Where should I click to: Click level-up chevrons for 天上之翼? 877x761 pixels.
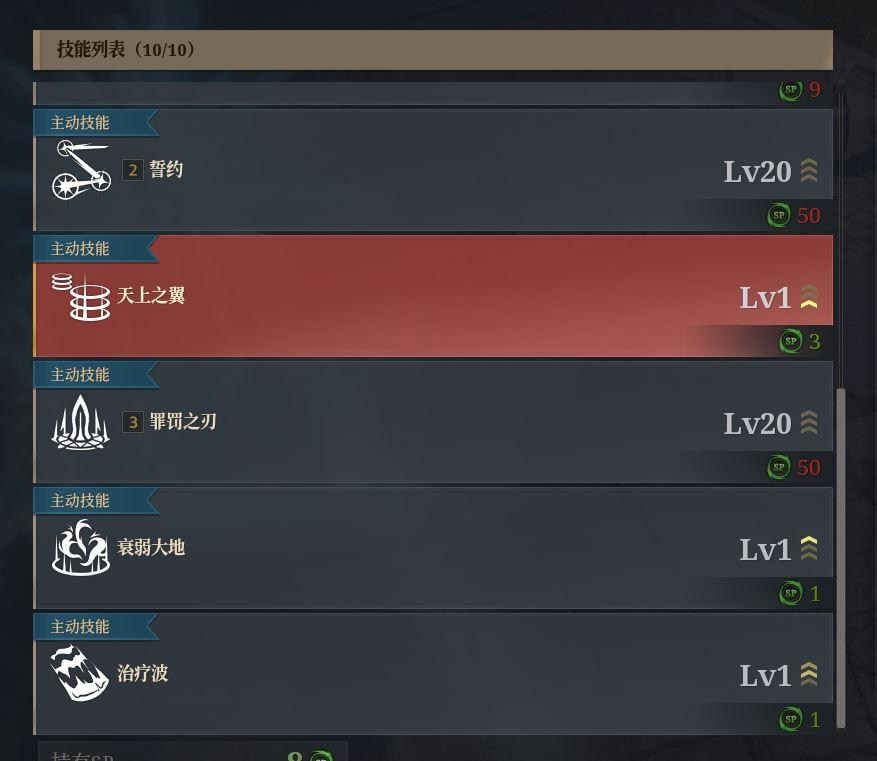[x=809, y=296]
